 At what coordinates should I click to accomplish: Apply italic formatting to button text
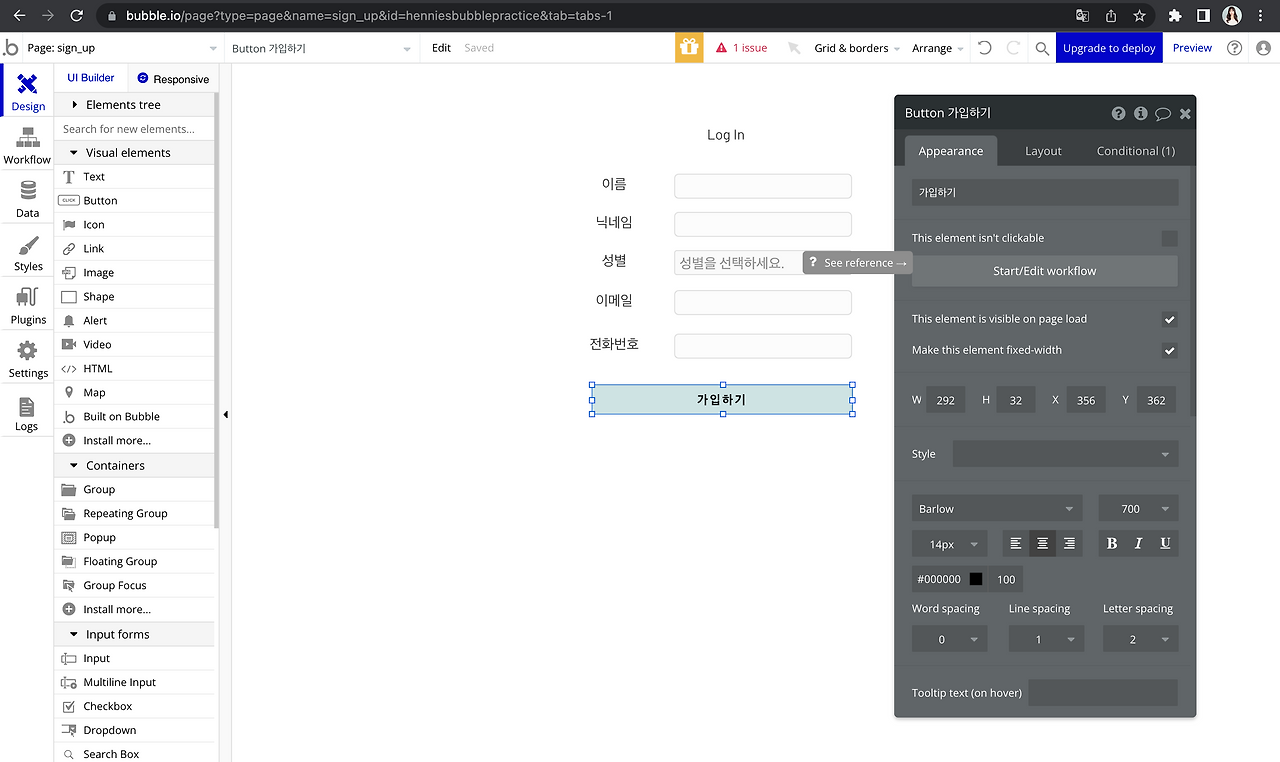pyautogui.click(x=1137, y=543)
